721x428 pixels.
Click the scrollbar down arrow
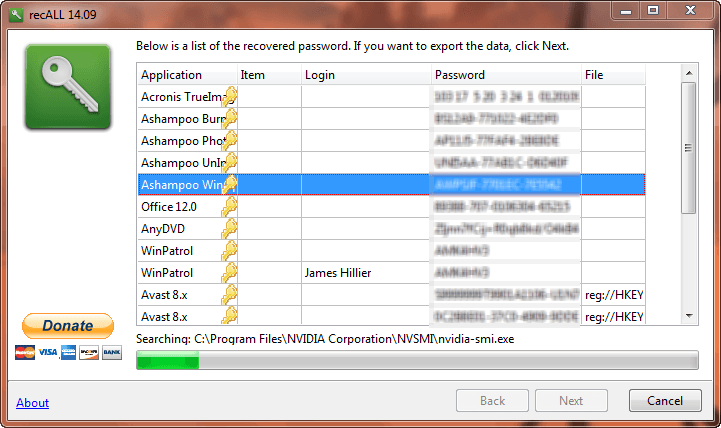pos(689,316)
